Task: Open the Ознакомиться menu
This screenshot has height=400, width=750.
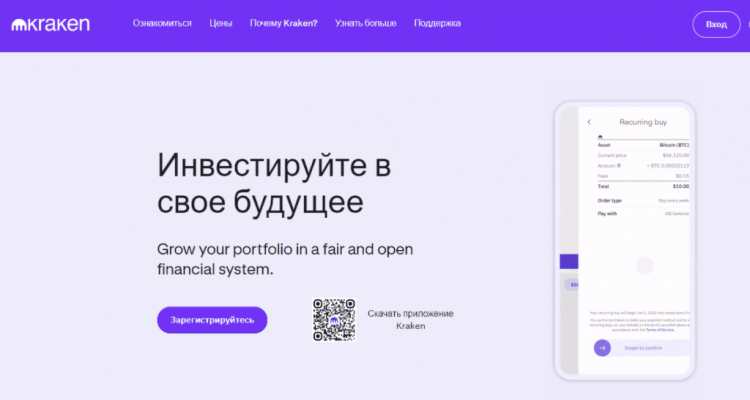Action: point(162,23)
